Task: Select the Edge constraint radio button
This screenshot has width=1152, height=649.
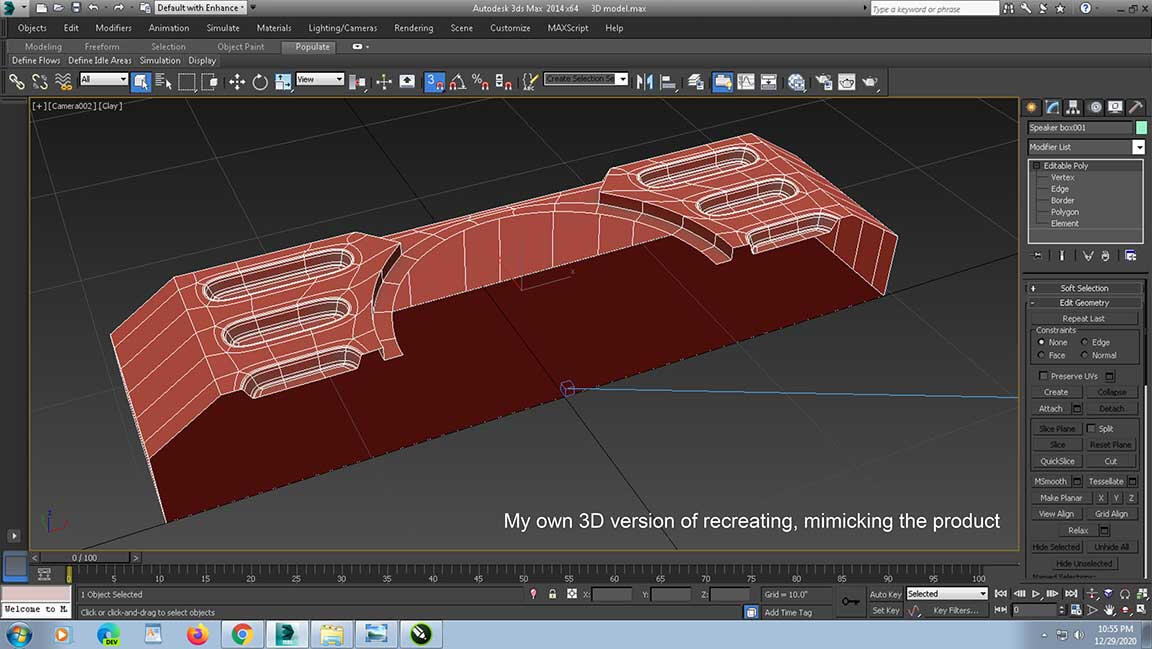Action: [1085, 342]
